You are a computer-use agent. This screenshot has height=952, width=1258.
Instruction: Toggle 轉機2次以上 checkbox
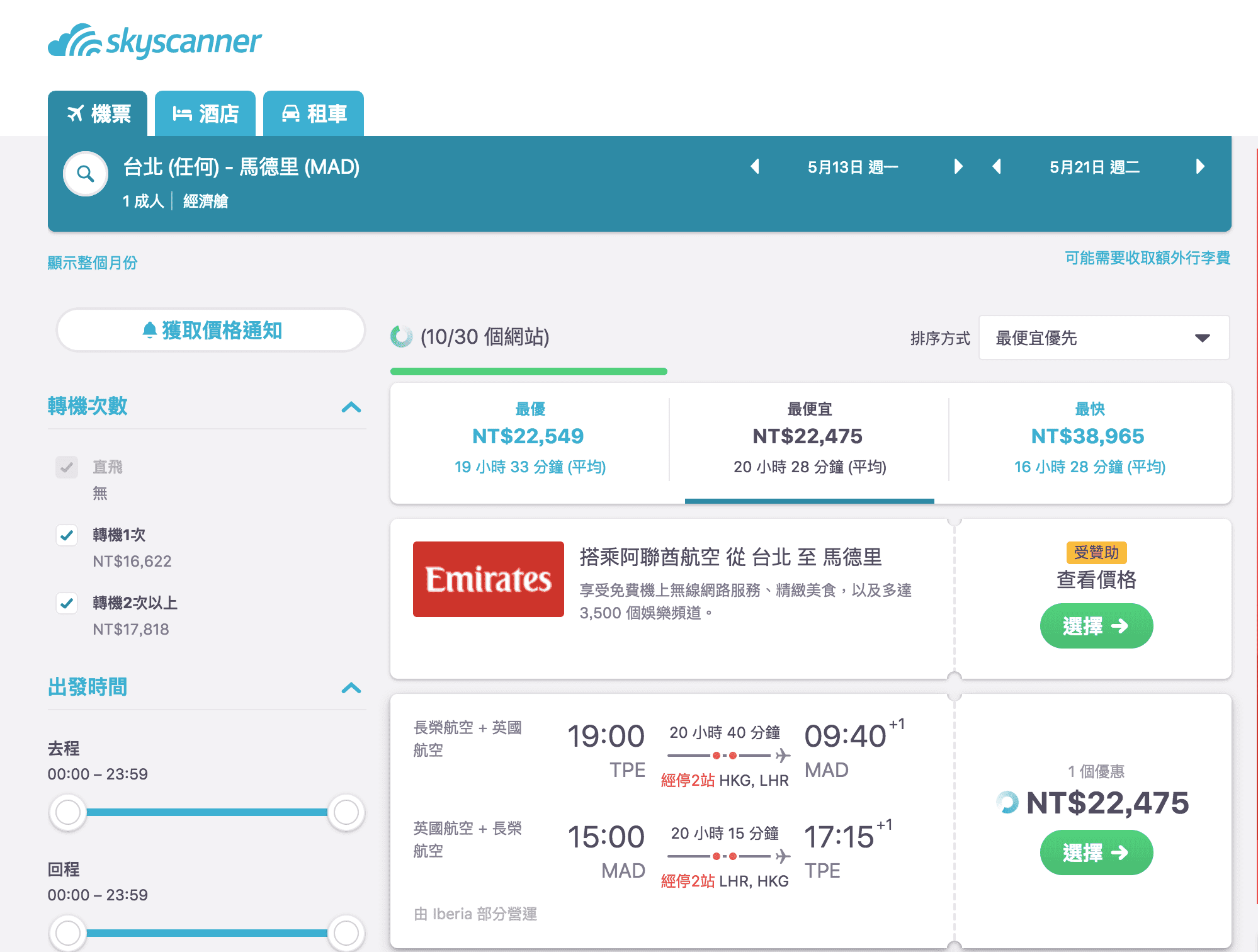67,603
